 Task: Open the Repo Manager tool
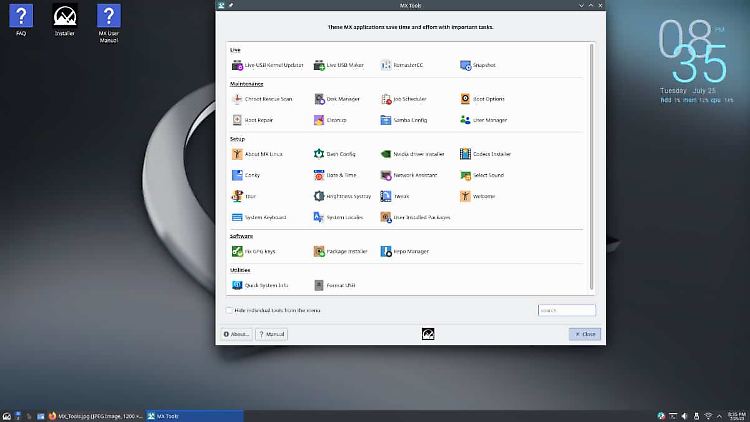pyautogui.click(x=408, y=252)
